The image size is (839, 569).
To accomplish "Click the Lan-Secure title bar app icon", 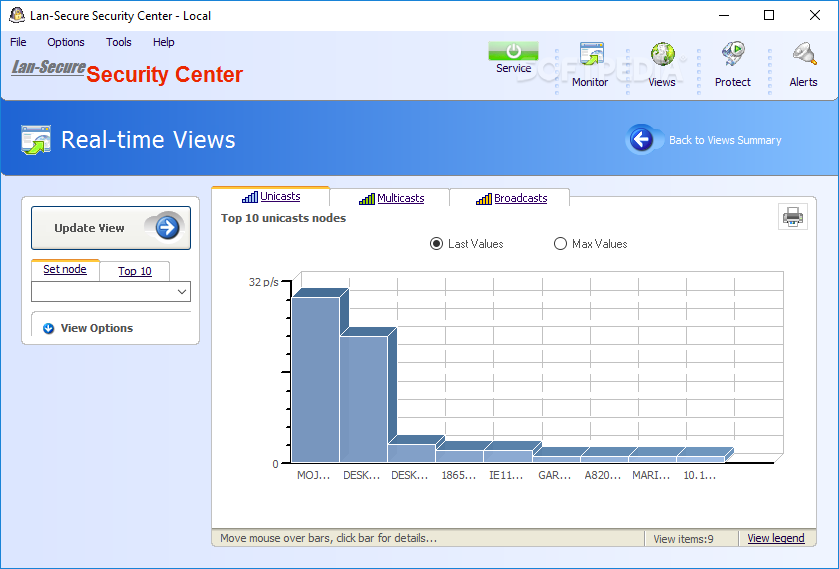I will tap(17, 16).
